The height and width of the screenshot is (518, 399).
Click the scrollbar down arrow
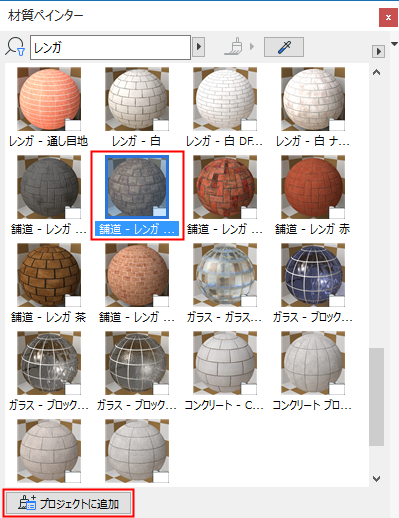tap(376, 479)
